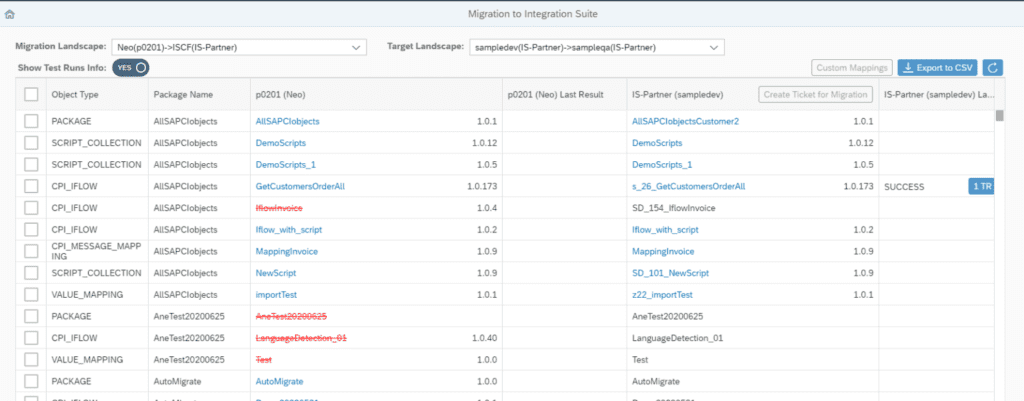Open Target Landscape dropdown
The image size is (1024, 401).
[596, 47]
